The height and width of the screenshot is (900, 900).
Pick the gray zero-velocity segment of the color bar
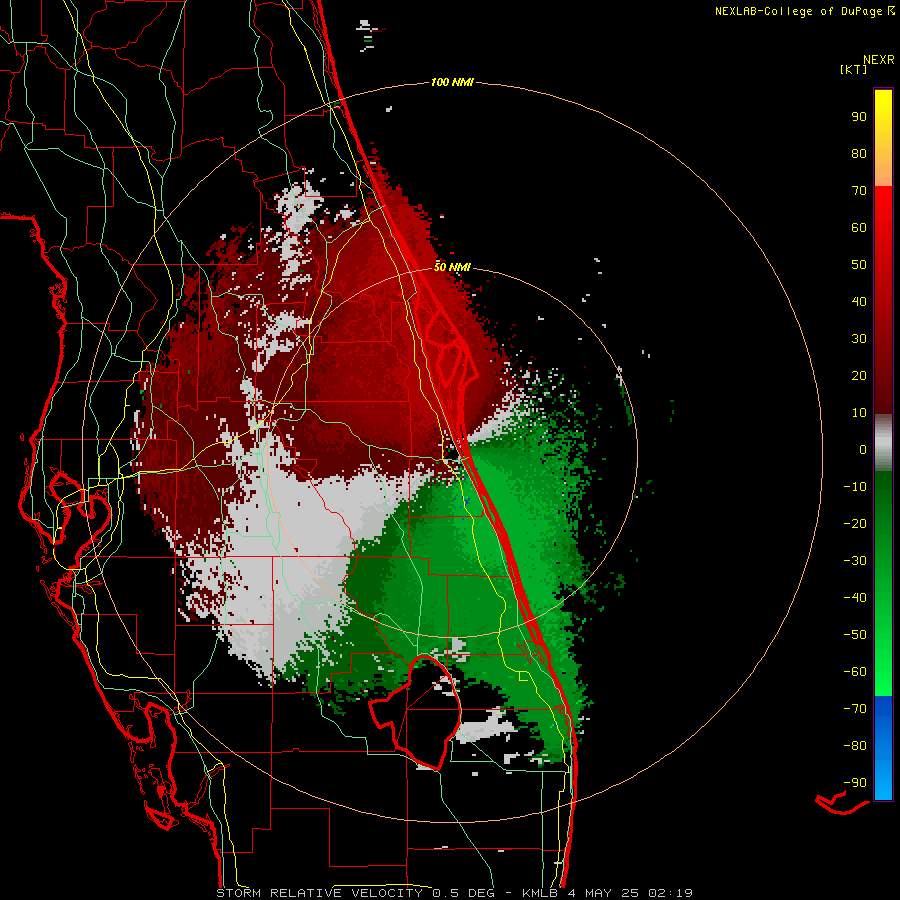point(883,443)
